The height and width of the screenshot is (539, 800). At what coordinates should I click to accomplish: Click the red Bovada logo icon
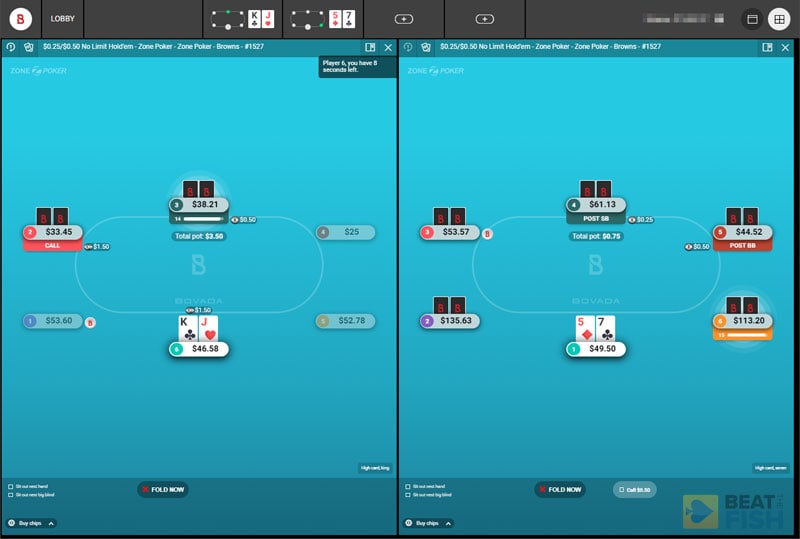tap(20, 19)
